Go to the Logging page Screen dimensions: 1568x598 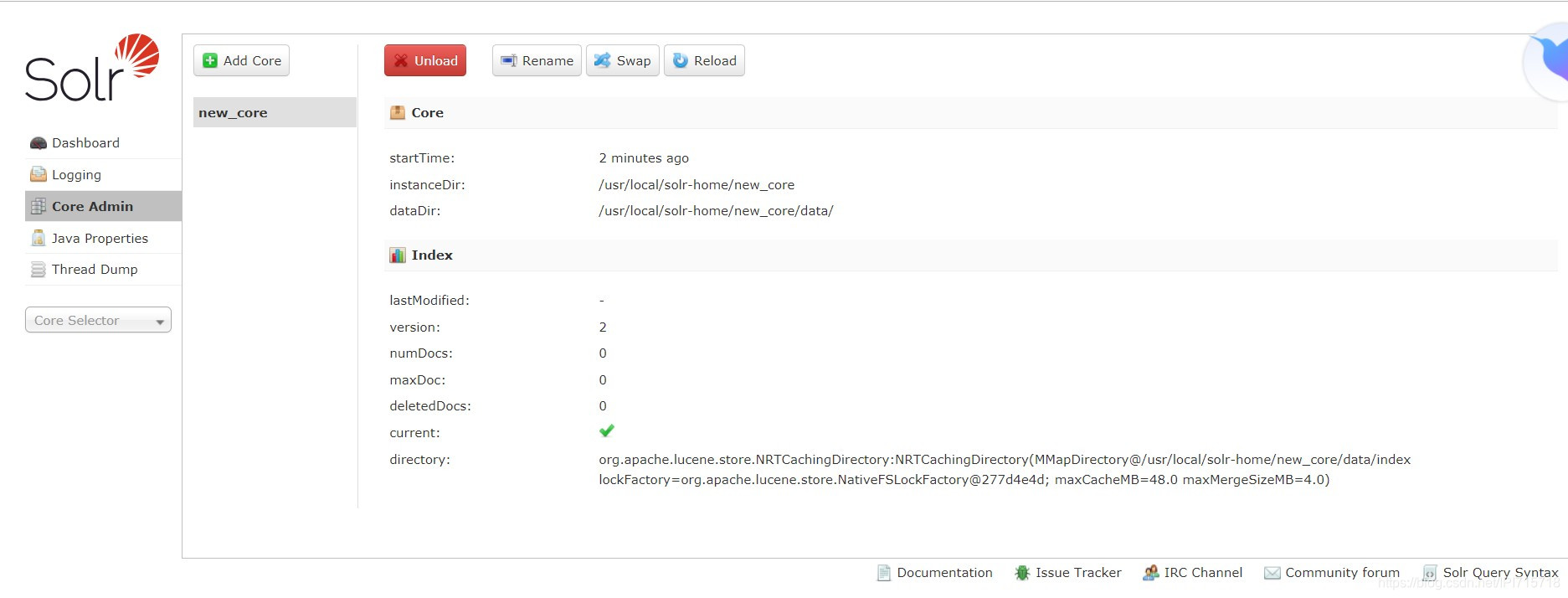pos(103,174)
